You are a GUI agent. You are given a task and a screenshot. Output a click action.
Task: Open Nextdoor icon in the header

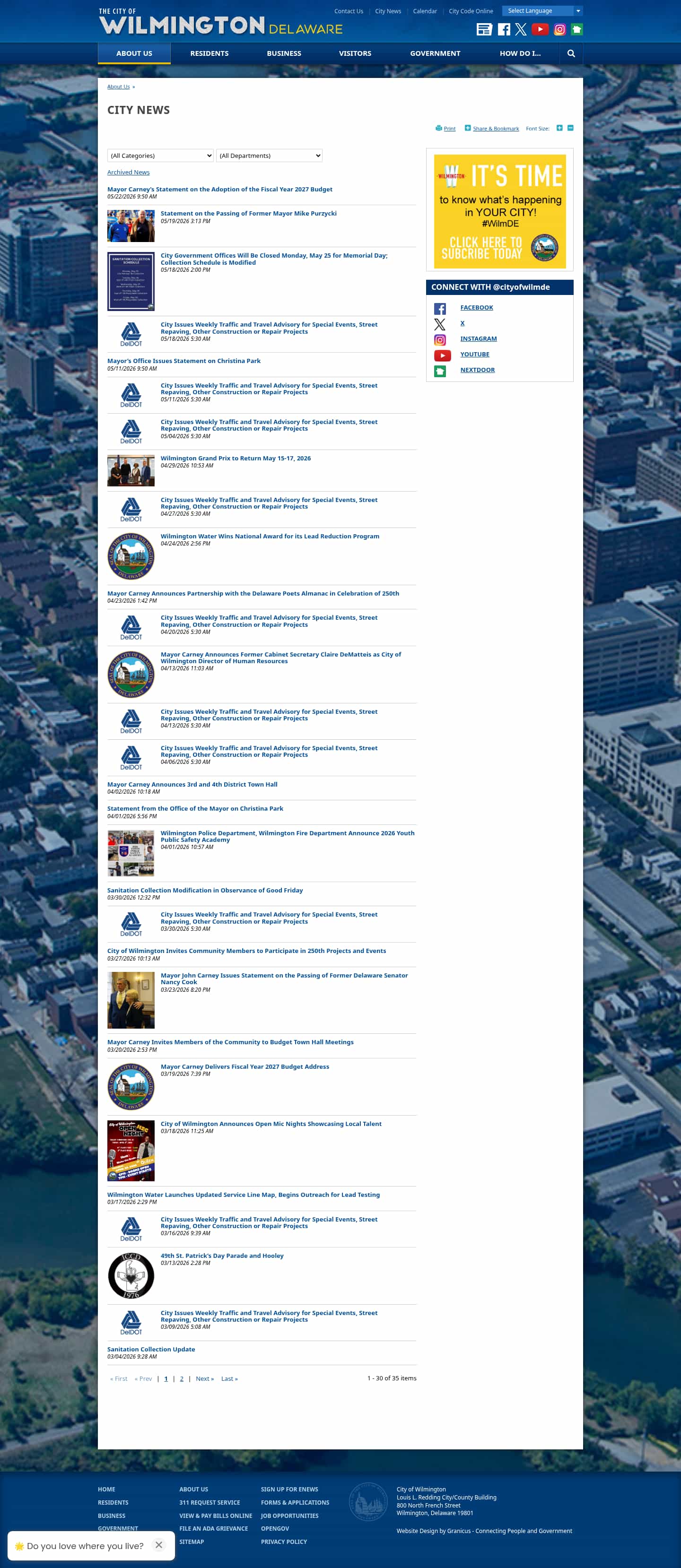point(577,29)
